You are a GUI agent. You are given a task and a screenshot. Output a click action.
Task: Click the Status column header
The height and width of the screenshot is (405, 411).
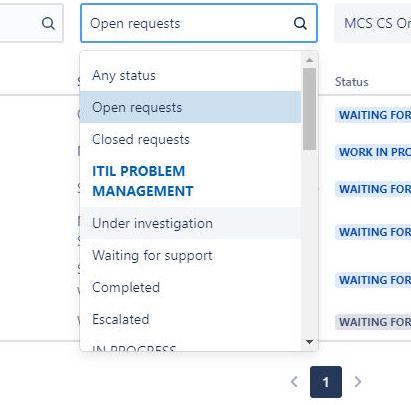(x=351, y=82)
